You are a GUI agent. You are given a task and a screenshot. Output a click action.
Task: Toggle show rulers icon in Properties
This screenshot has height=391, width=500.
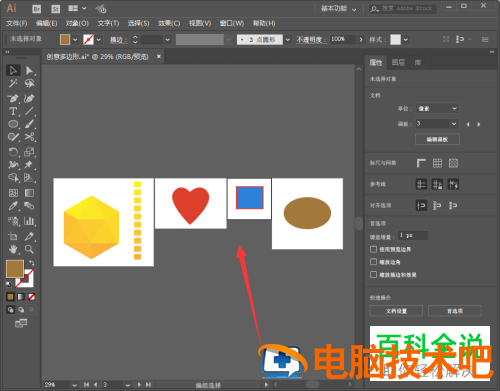(x=421, y=163)
